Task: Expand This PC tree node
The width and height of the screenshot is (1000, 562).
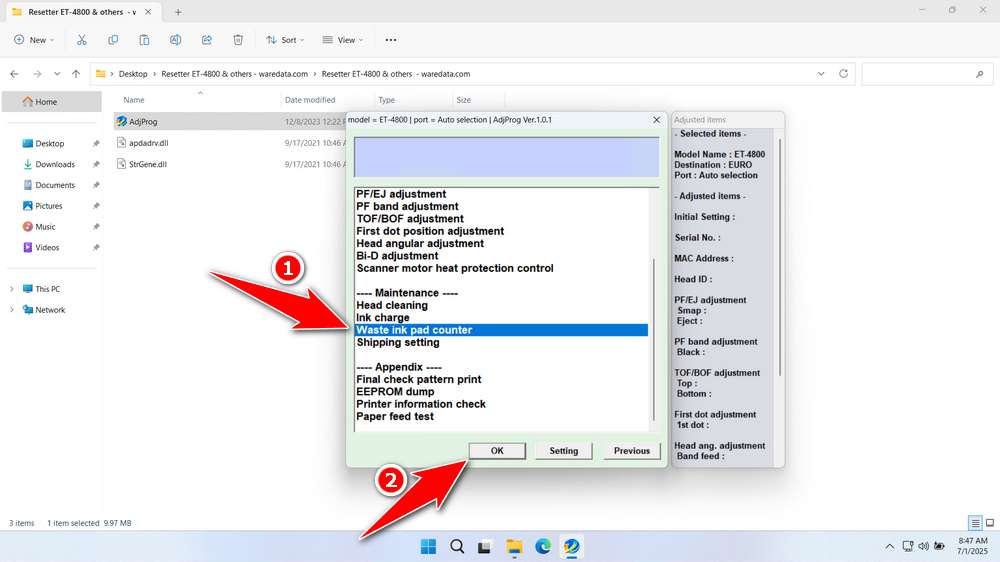Action: (11, 289)
